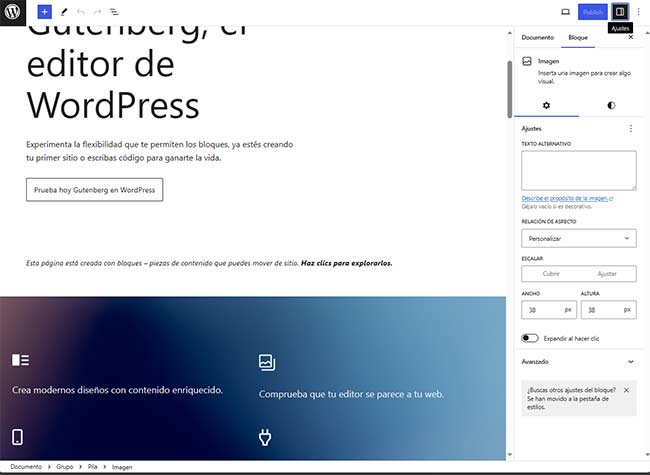The image size is (650, 475).
Task: Click 'Crea modernos diseños con contenido enriquecido' text
Action: tap(117, 390)
